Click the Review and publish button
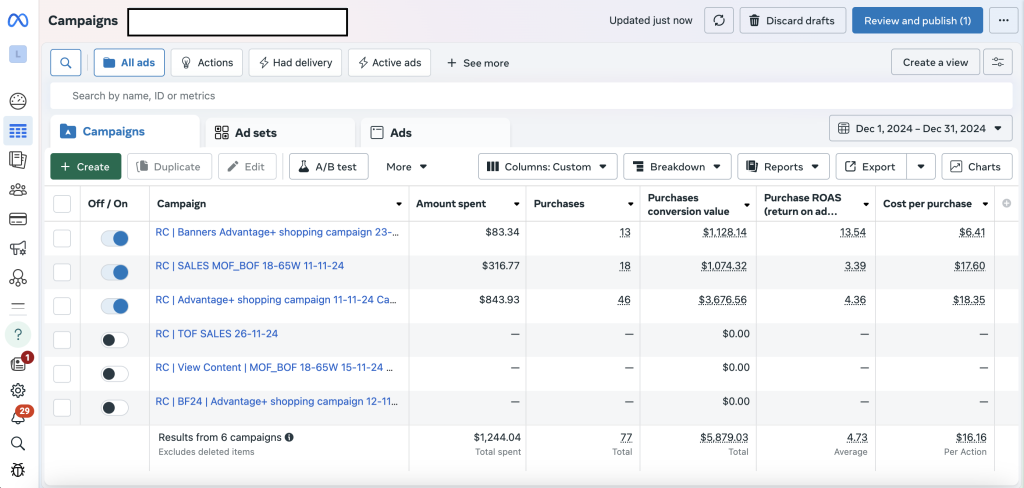This screenshot has width=1024, height=488. click(x=916, y=20)
